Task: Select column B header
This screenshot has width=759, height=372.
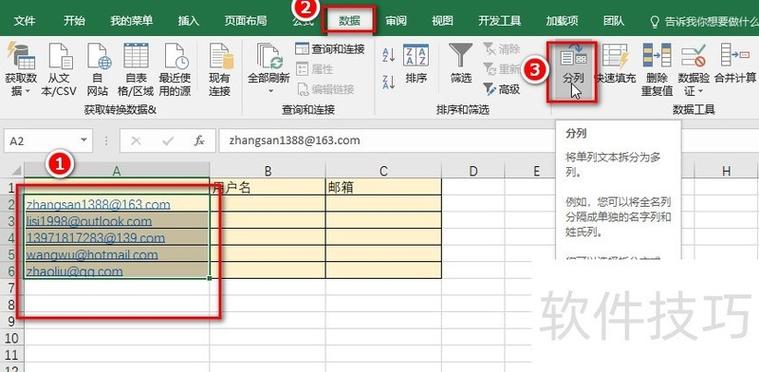Action: (268, 170)
